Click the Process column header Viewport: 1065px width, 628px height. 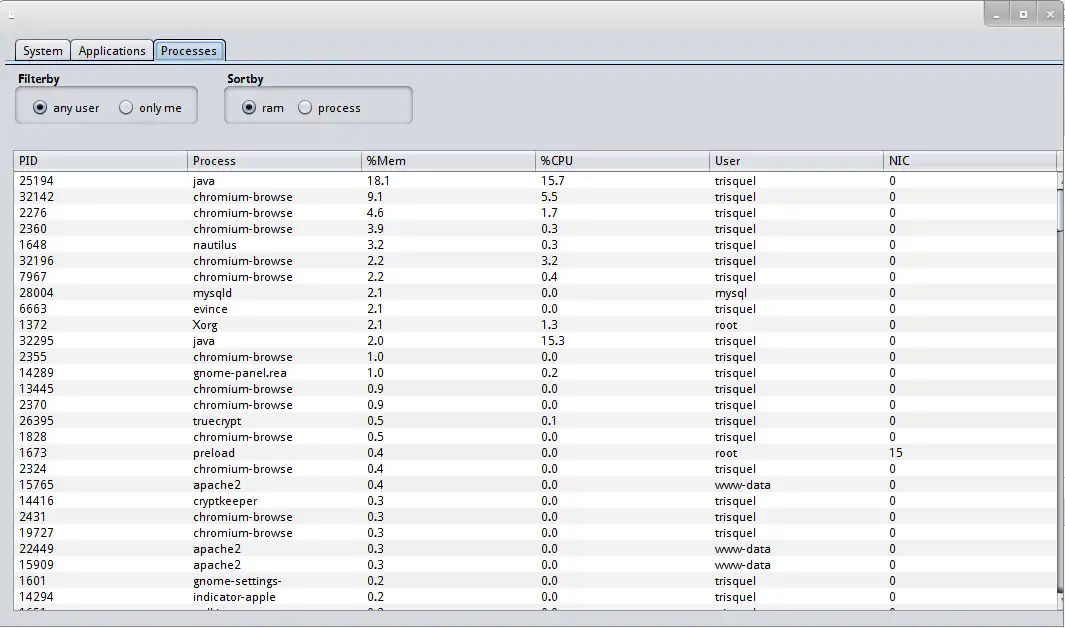(x=273, y=161)
